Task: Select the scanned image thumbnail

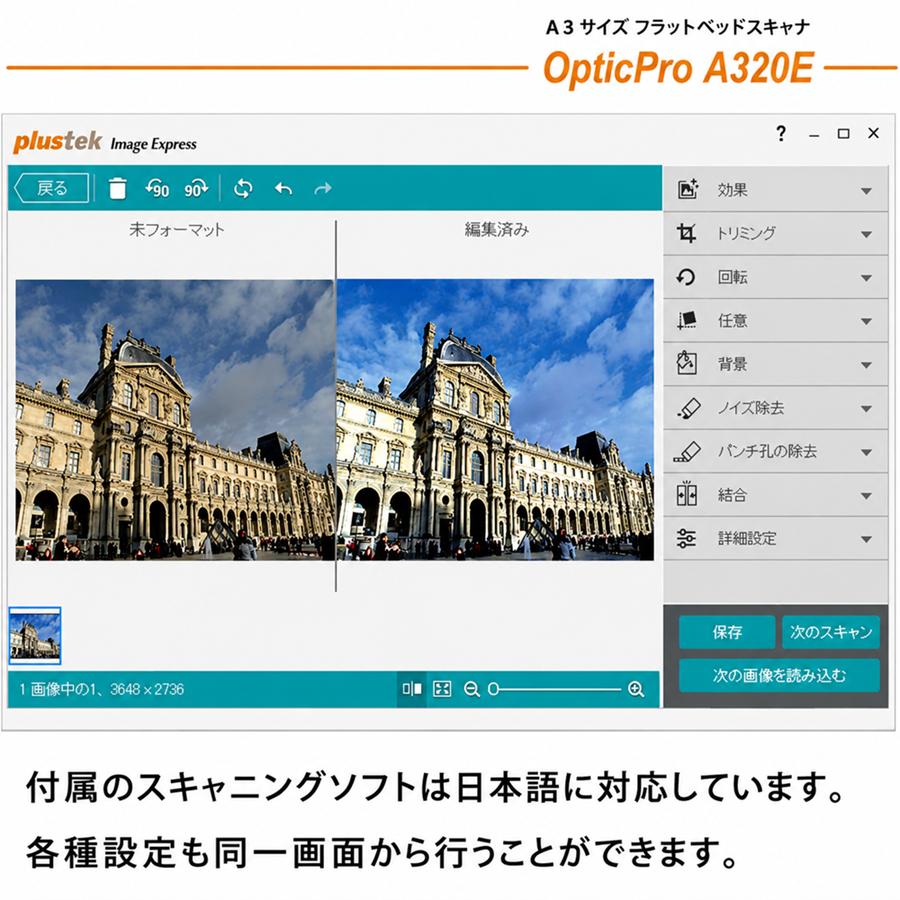Action: click(x=34, y=635)
